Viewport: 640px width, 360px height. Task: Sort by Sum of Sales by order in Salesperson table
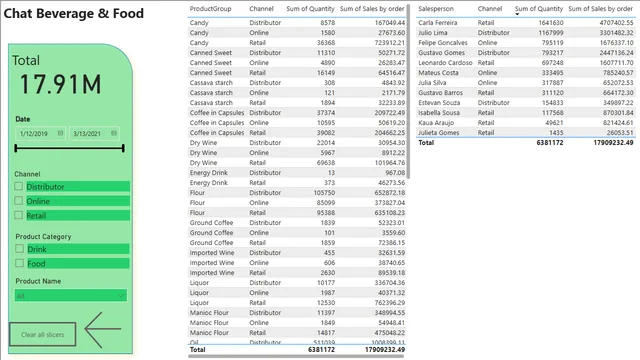[600, 9]
